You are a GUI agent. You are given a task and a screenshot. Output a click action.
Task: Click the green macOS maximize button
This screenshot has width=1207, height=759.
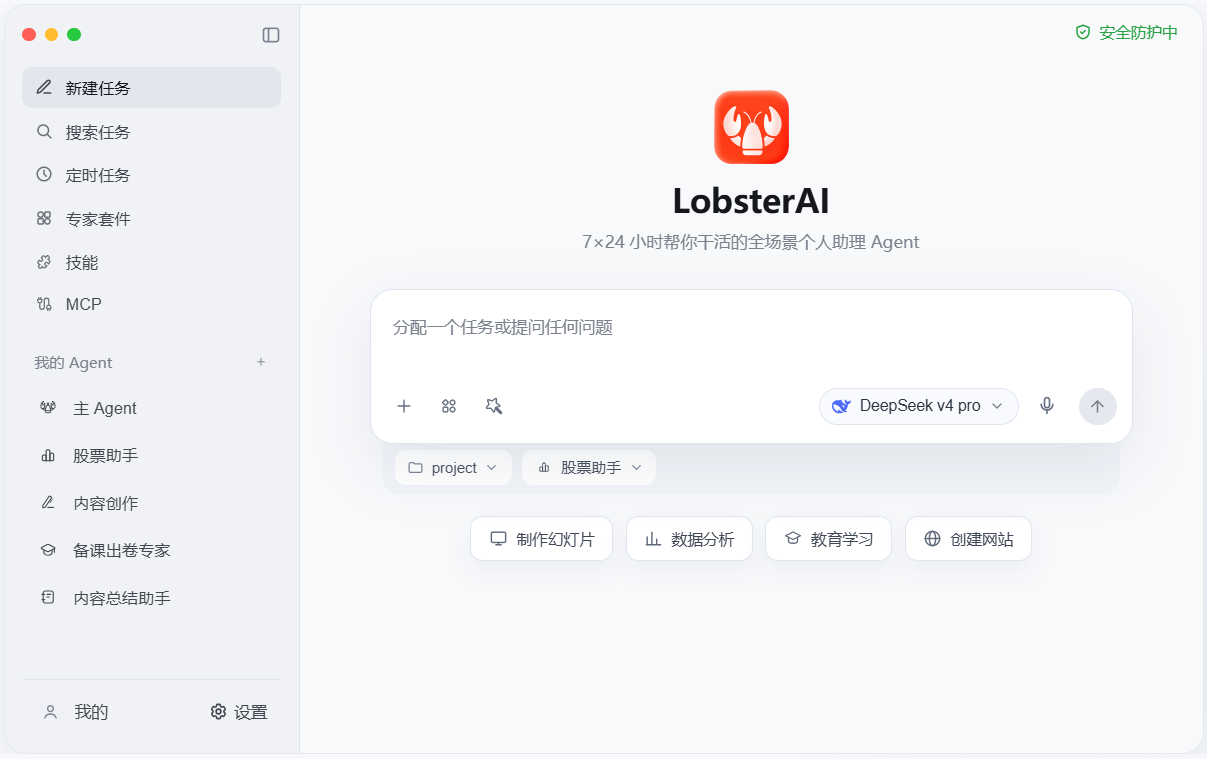coord(74,34)
